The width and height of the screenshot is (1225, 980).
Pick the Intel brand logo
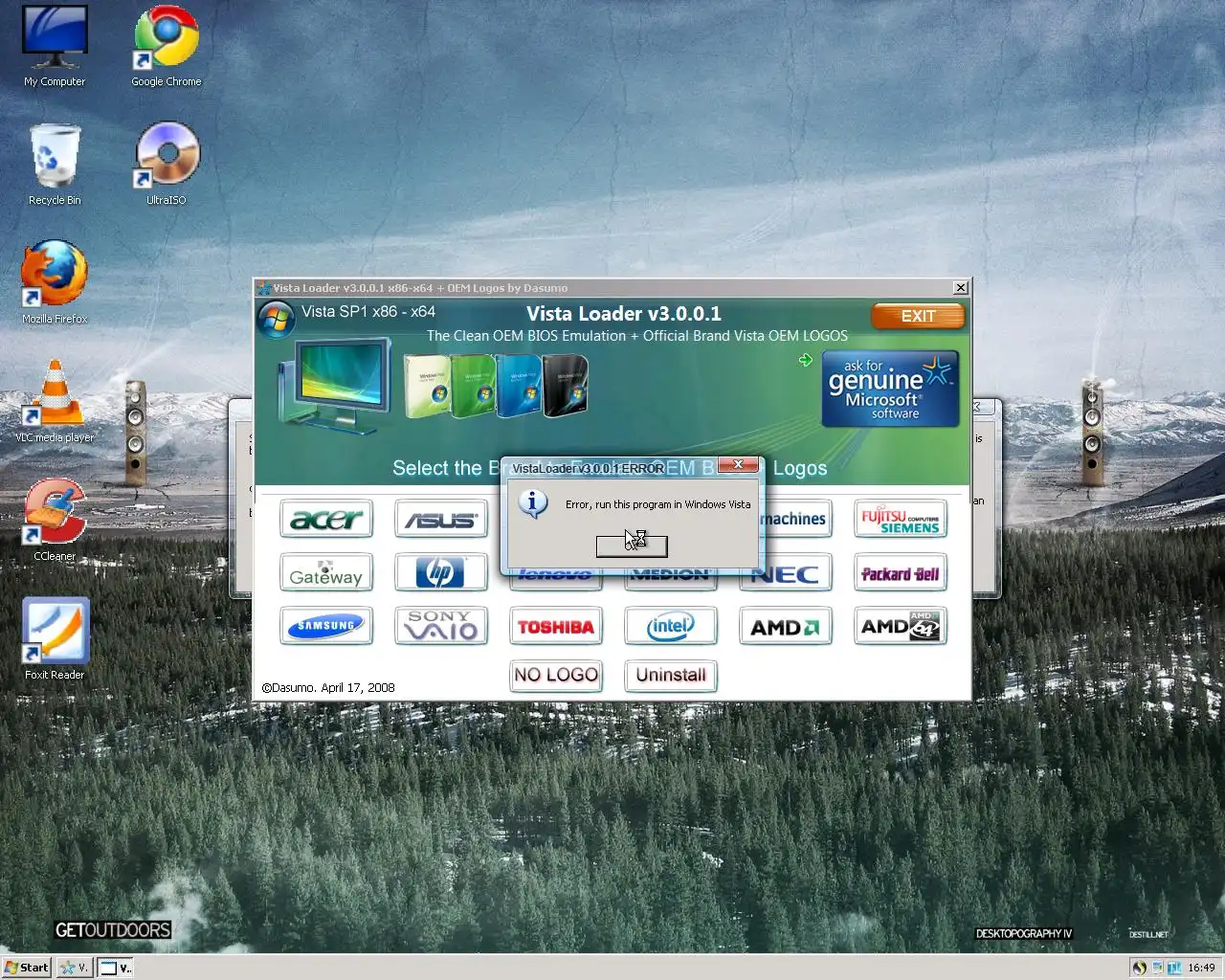(671, 626)
